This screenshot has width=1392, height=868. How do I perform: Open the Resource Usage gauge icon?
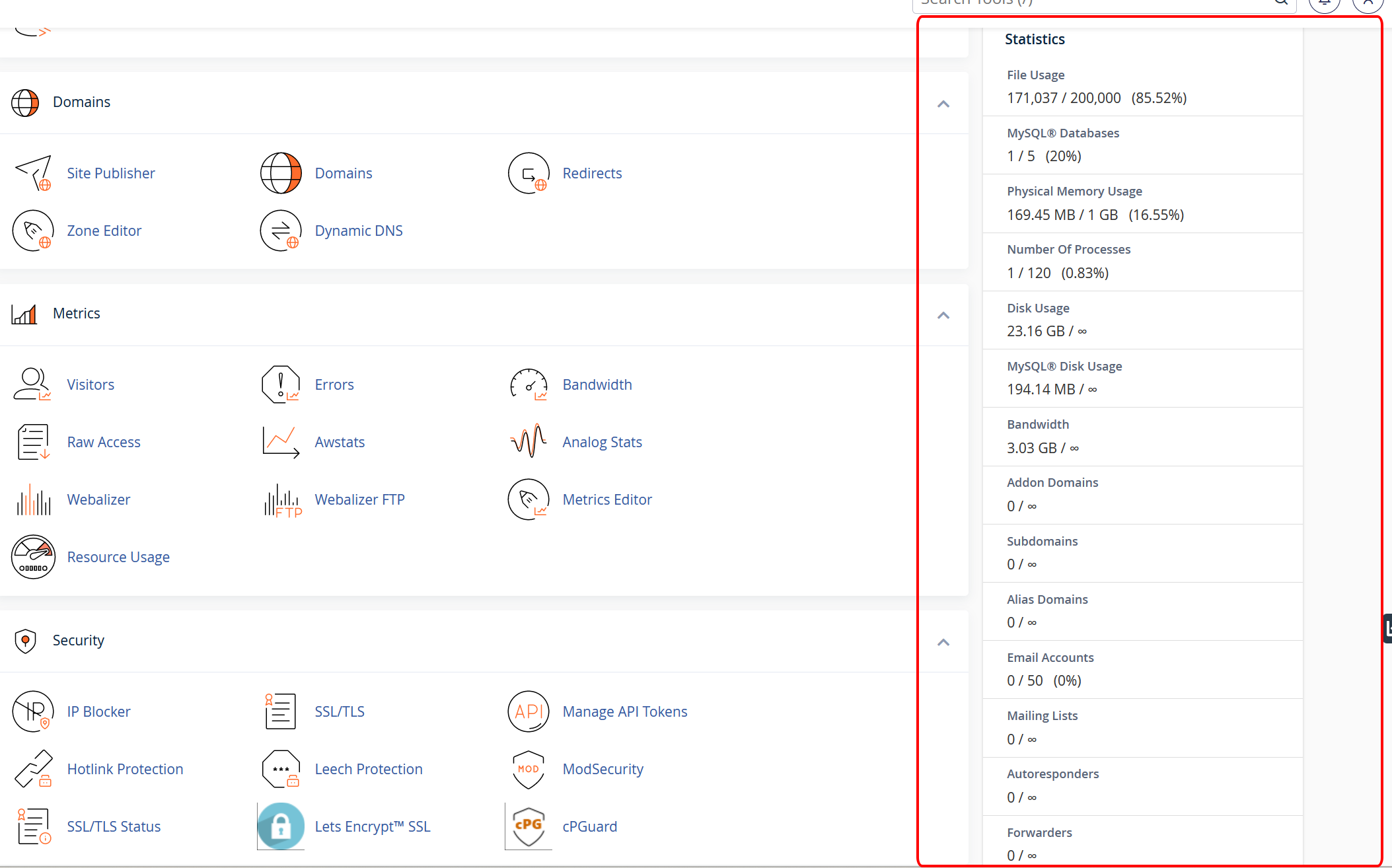point(33,557)
